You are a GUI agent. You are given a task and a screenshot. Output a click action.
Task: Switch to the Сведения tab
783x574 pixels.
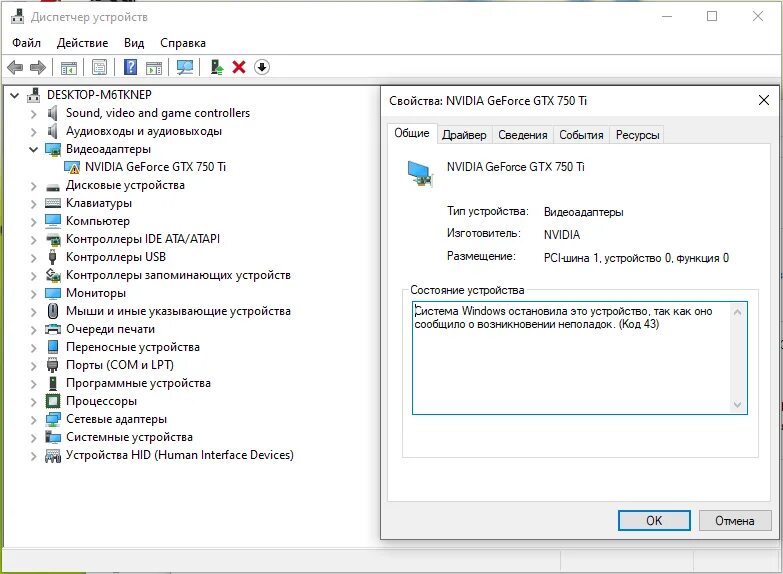[x=523, y=135]
